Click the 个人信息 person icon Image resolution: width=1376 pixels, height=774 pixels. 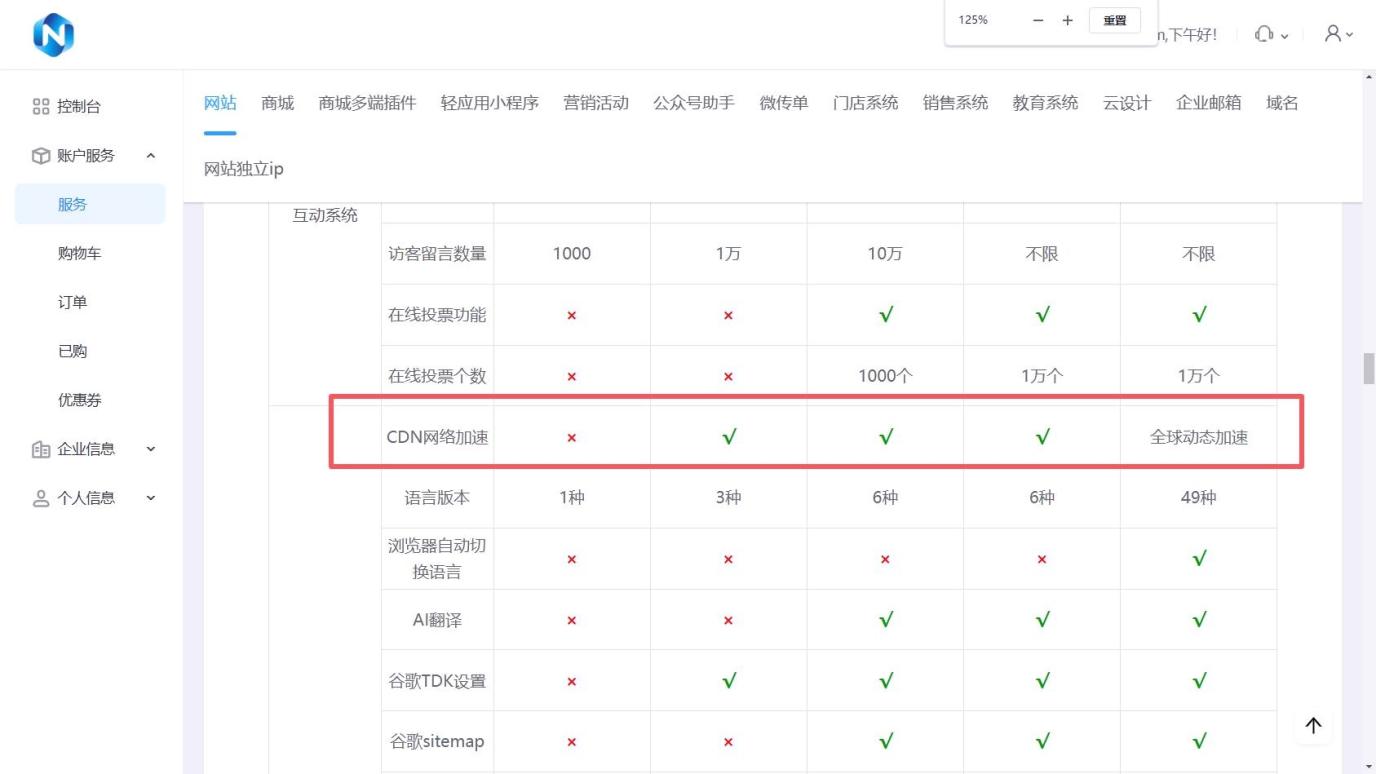(x=41, y=498)
